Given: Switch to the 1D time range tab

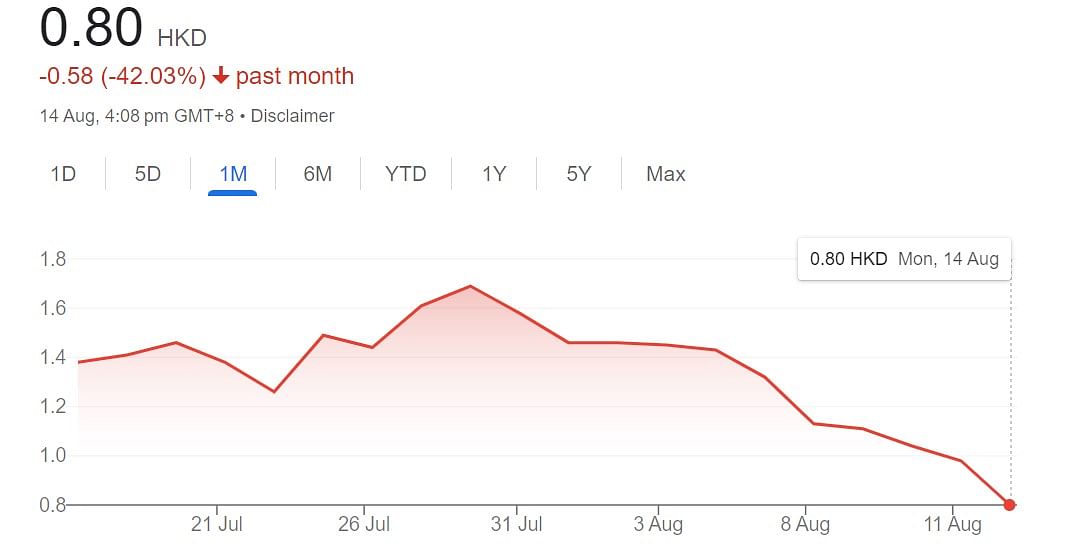Looking at the screenshot, I should pos(63,174).
